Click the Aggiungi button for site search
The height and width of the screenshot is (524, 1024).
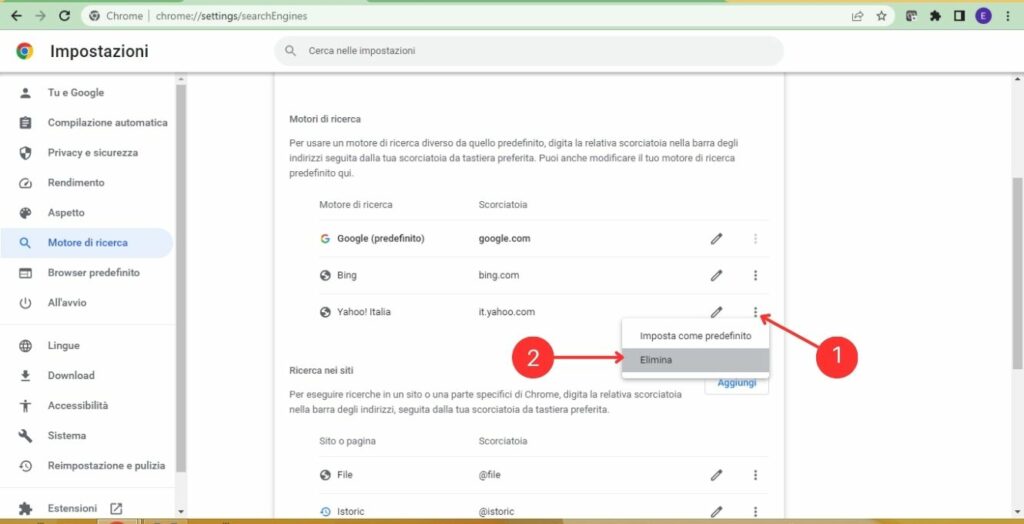tap(737, 384)
